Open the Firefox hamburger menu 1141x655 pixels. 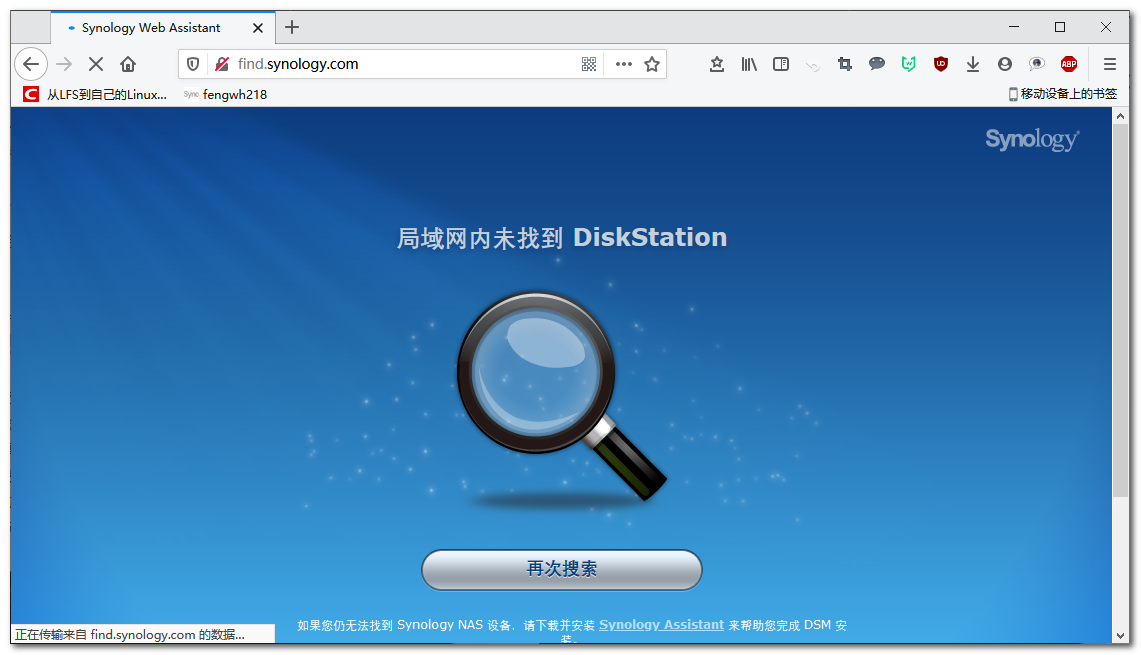[x=1109, y=64]
